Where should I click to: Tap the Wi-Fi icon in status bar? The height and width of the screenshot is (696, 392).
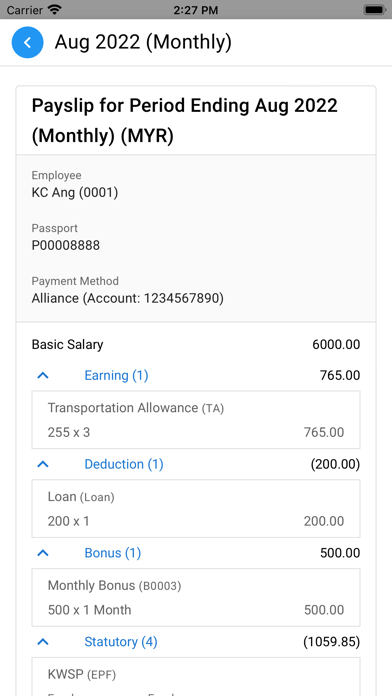[x=55, y=10]
